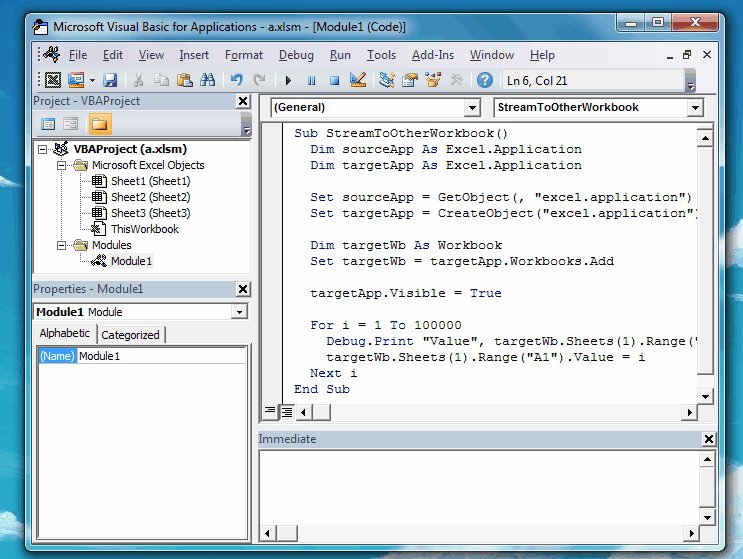Open the Project Explorer toolbar icon
Screen dimensions: 743x559
(387, 80)
